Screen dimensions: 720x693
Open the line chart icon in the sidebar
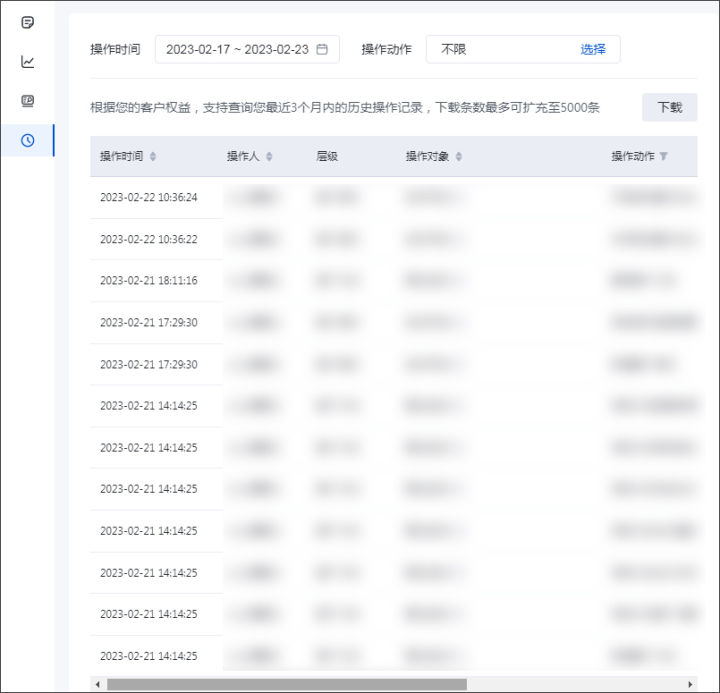[28, 62]
